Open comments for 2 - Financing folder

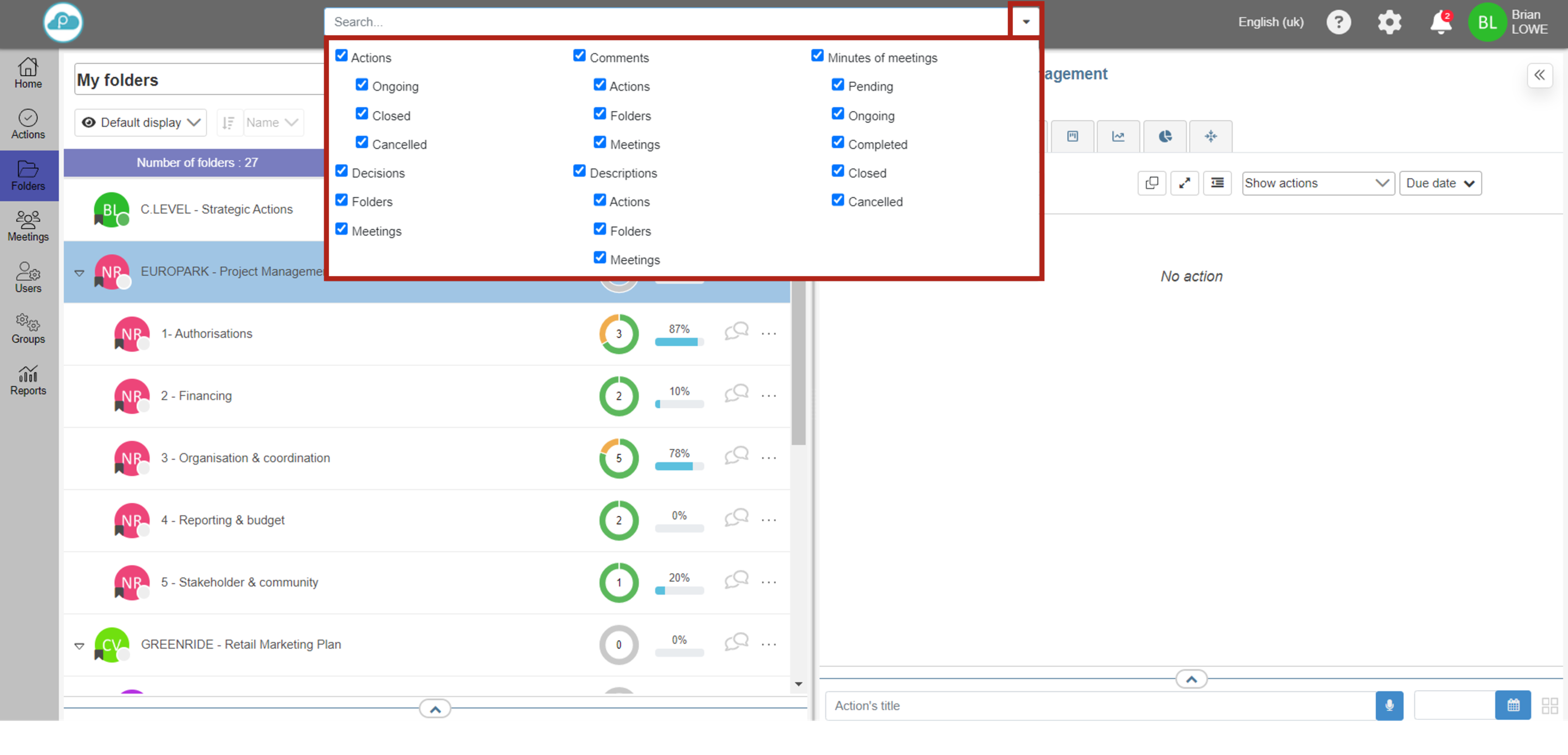(x=736, y=394)
